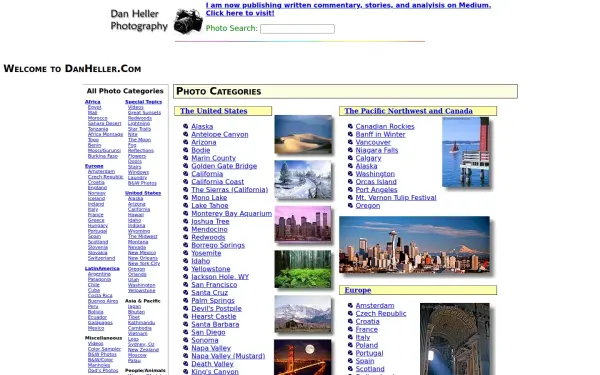Open Mt. Vernon Tulip Festival photos
The width and height of the screenshot is (600, 375).
click(396, 198)
